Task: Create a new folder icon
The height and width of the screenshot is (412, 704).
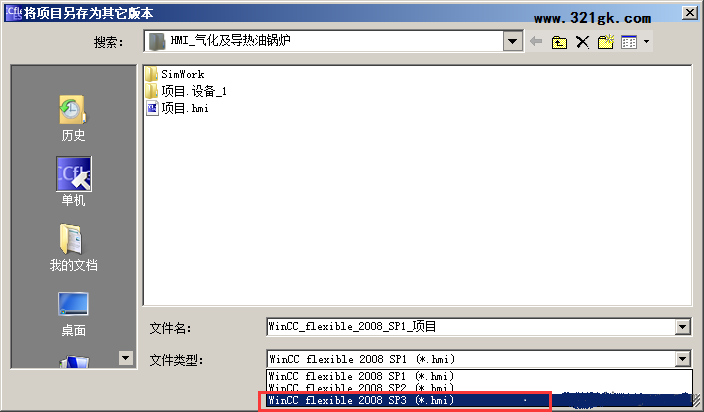Action: coord(606,42)
